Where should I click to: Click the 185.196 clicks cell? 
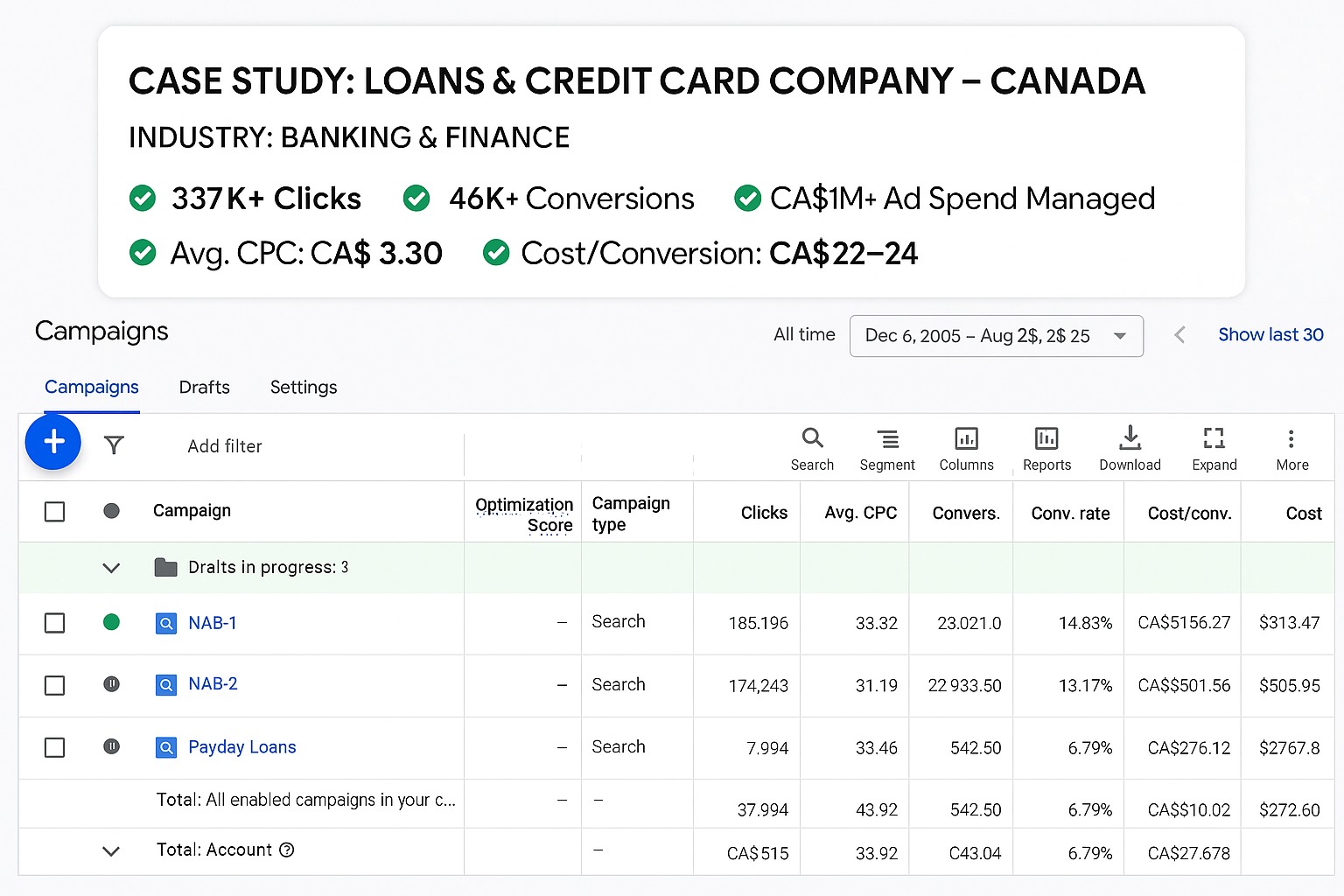pyautogui.click(x=758, y=623)
